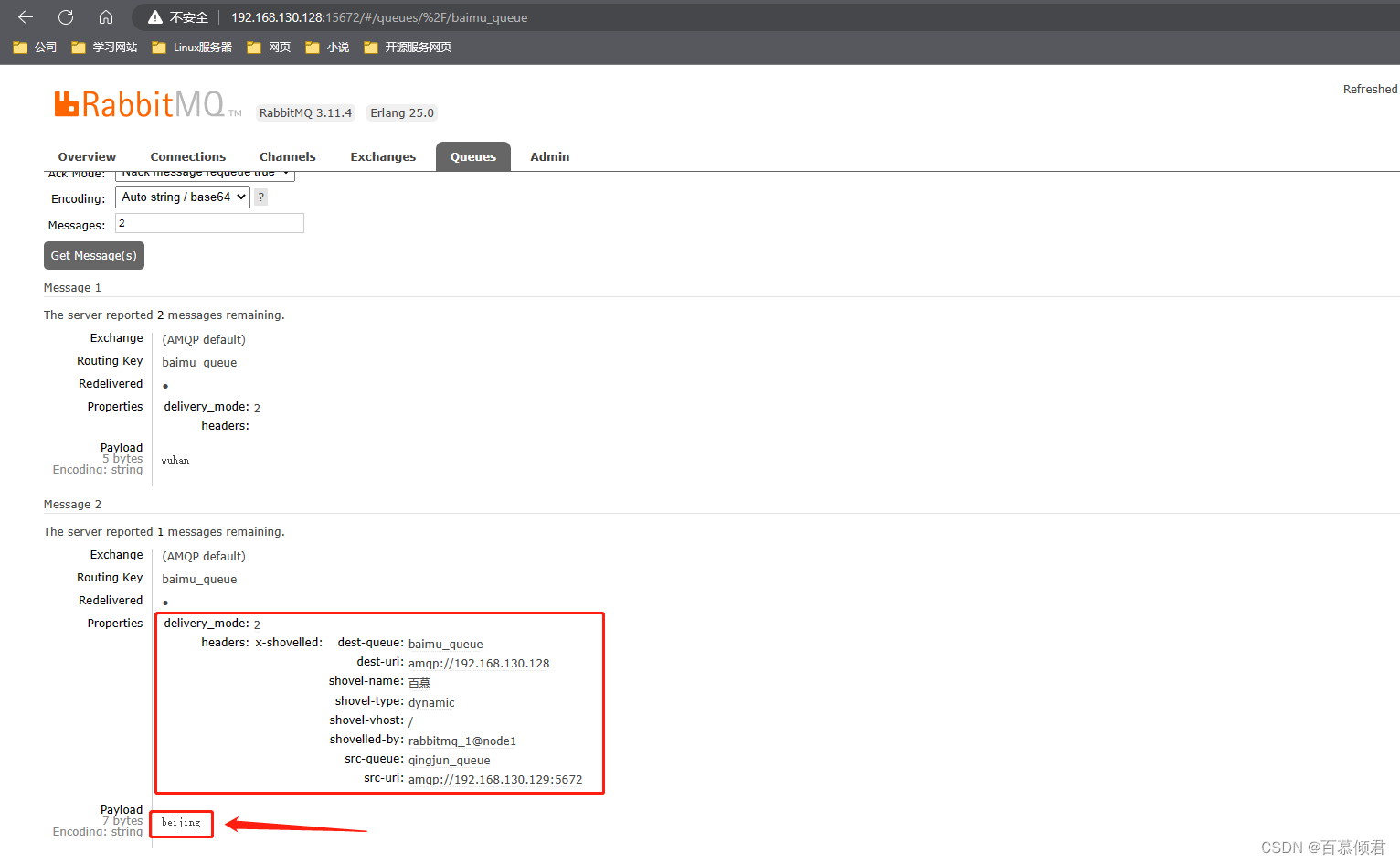Screen dimensions: 1400x864
Task: Click shovelled-by value rabbitmq_1@node1
Action: (462, 741)
